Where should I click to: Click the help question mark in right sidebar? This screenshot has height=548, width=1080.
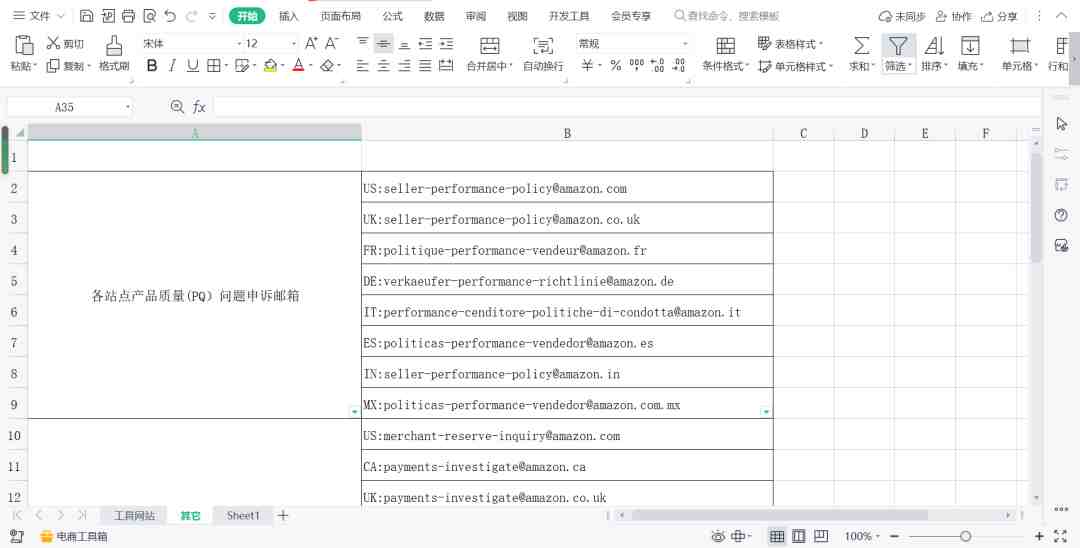(x=1061, y=215)
